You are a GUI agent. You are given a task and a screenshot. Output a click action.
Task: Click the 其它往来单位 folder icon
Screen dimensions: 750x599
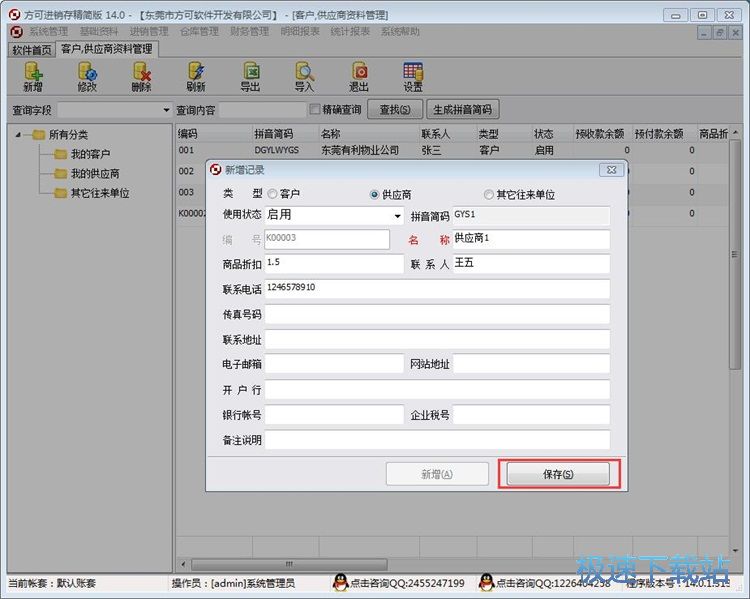click(60, 193)
